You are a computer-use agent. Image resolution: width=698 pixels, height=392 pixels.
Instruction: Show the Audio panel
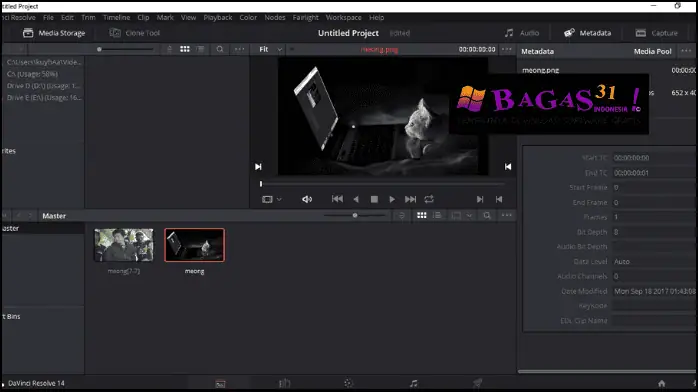pyautogui.click(x=522, y=33)
